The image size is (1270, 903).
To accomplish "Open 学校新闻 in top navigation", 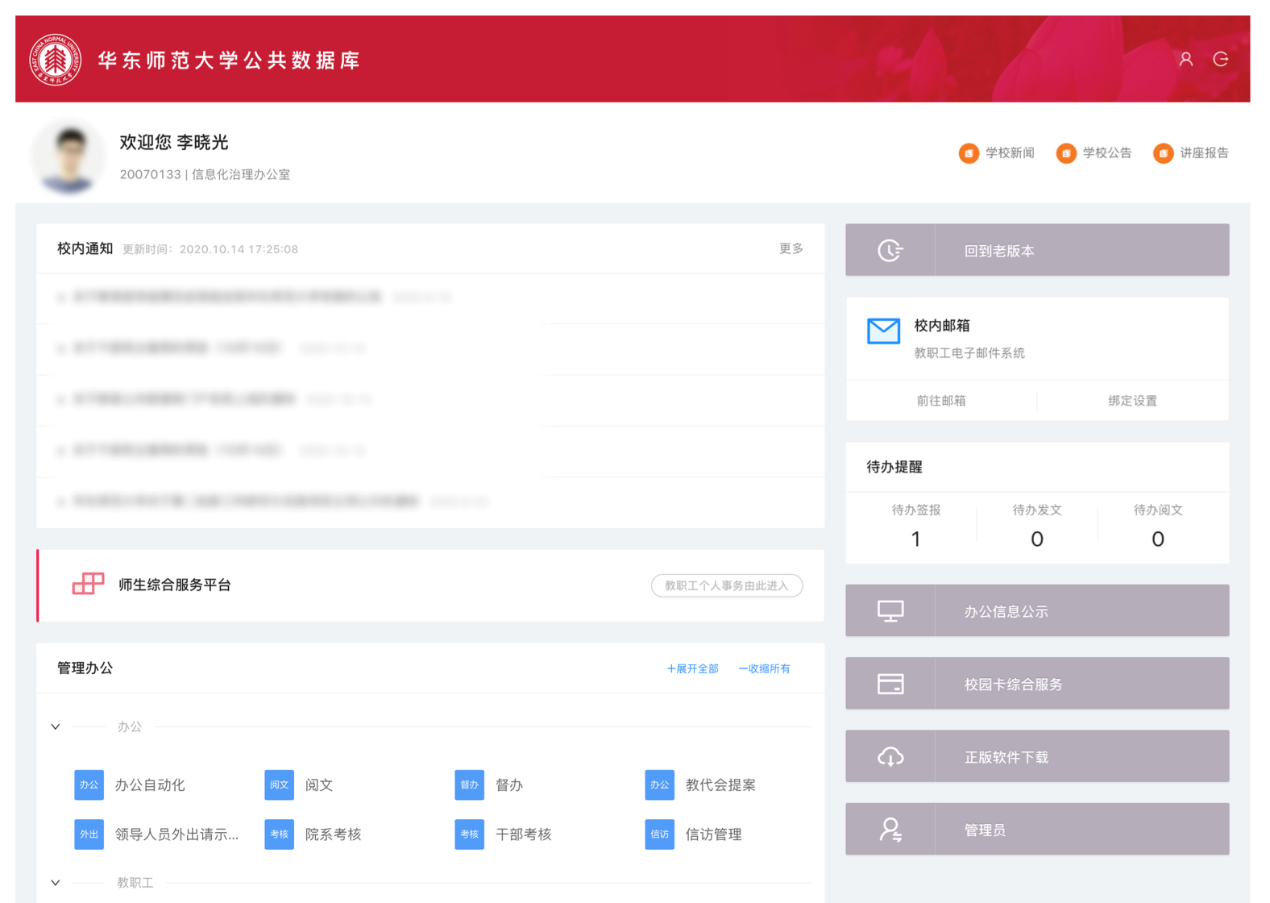I will [x=997, y=153].
